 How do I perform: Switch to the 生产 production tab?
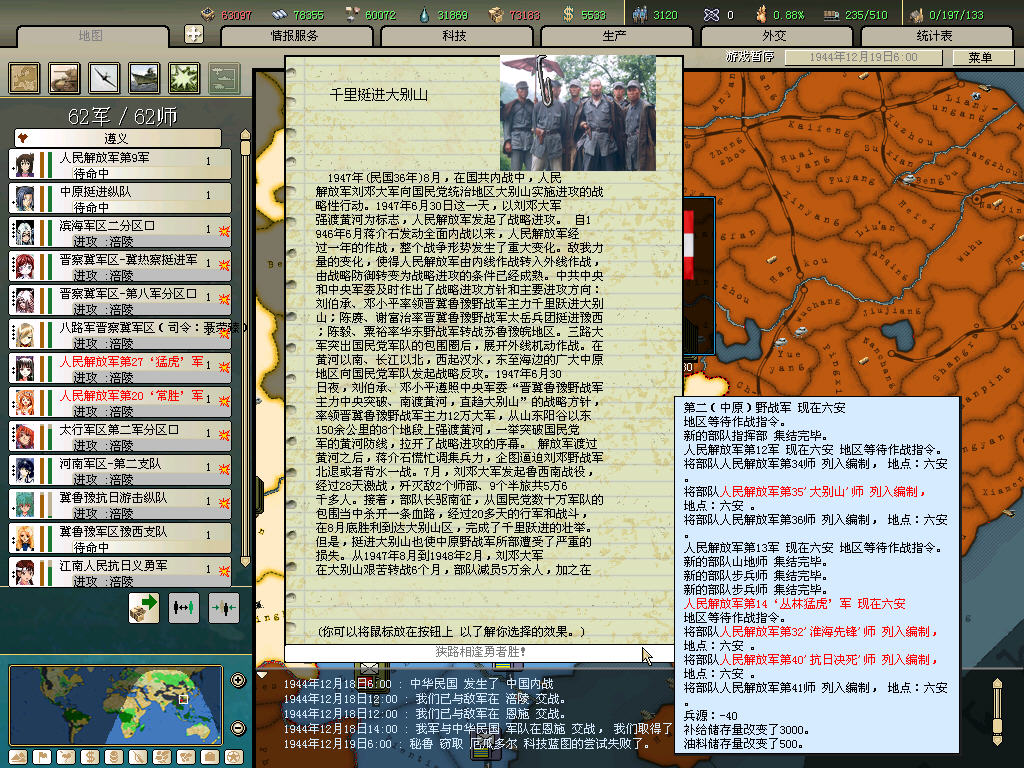615,36
